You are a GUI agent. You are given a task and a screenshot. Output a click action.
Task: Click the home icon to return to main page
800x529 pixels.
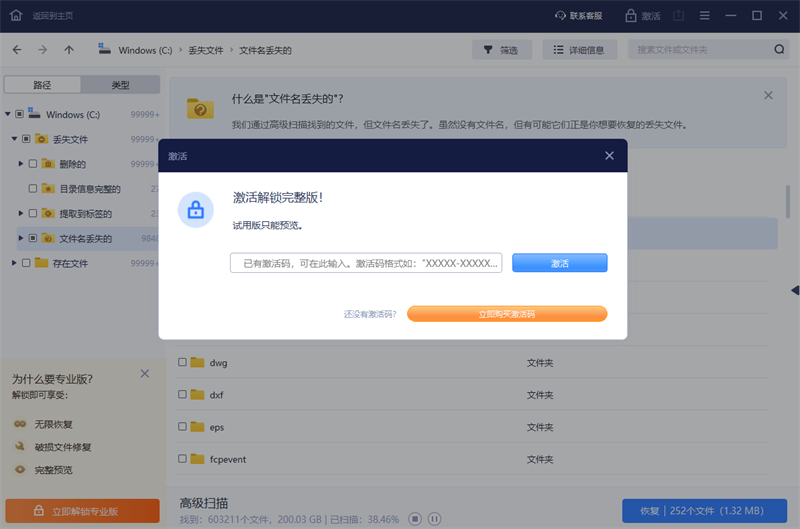16,15
